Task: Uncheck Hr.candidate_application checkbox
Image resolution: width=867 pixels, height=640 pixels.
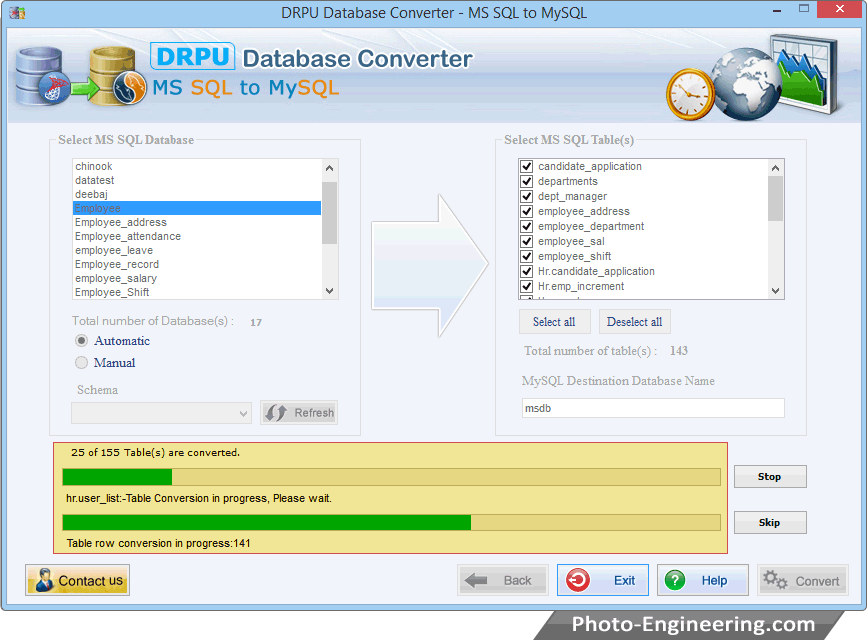Action: pos(526,271)
